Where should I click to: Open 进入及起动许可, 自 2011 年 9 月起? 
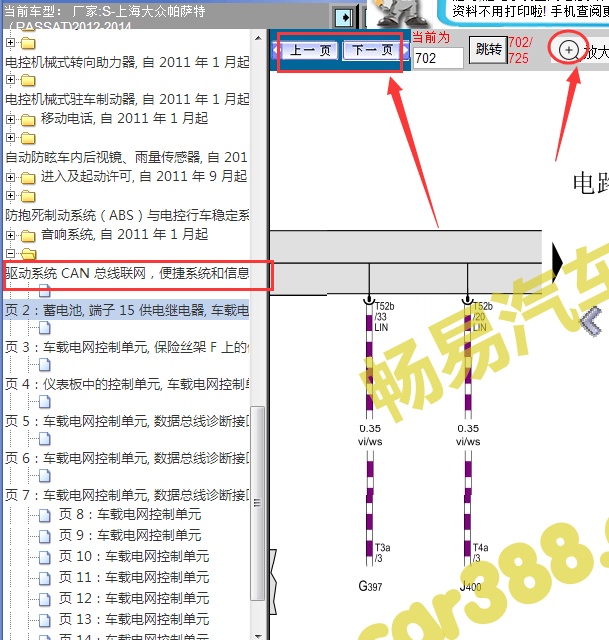tap(144, 176)
